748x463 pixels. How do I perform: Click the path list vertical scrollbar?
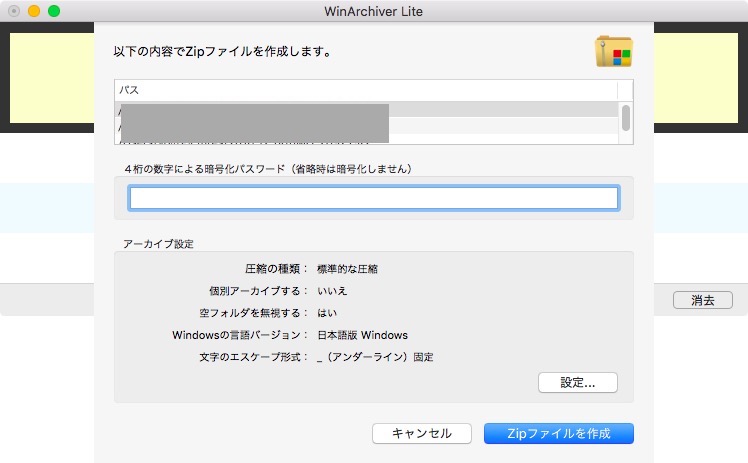point(625,118)
